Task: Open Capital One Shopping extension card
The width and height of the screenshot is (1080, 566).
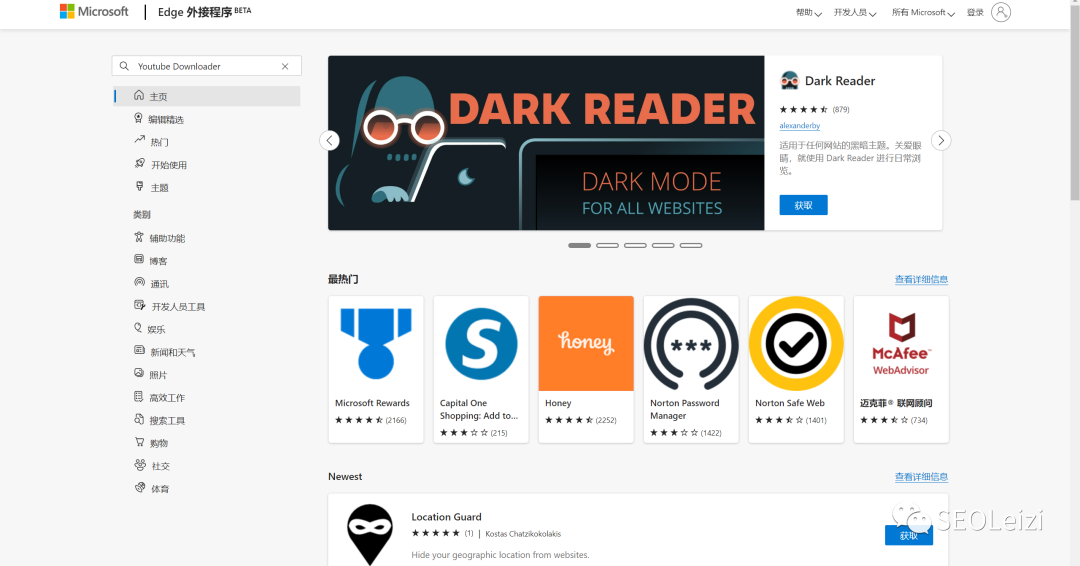Action: (481, 370)
